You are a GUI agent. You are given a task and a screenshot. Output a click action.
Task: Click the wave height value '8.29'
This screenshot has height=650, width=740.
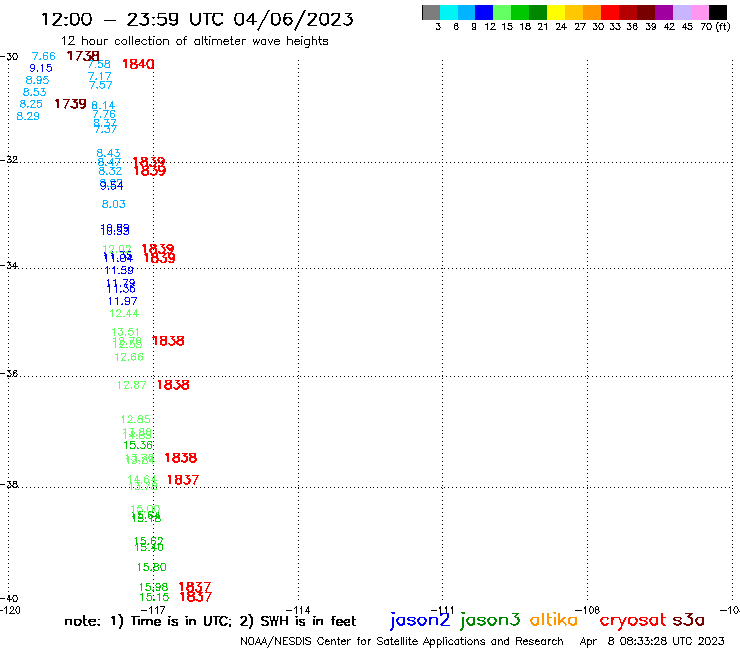28,116
